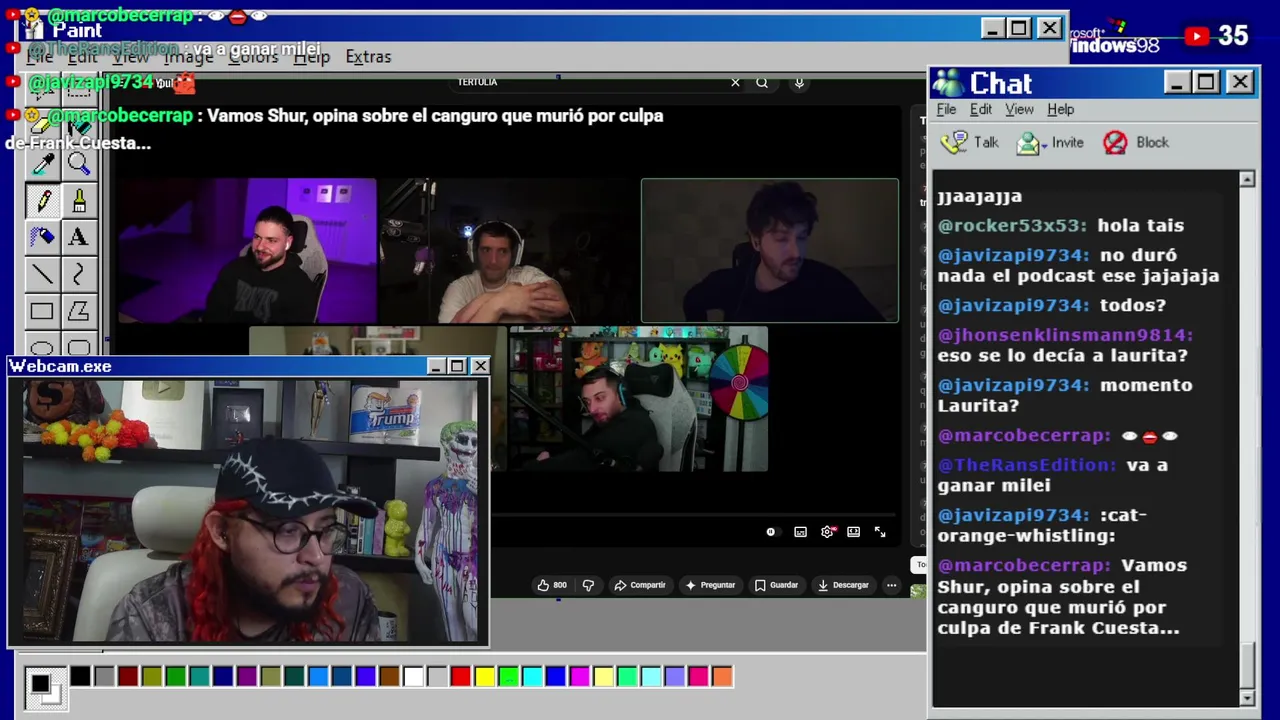Select the Airbrush spray can tool
The width and height of the screenshot is (1280, 720).
tap(41, 237)
